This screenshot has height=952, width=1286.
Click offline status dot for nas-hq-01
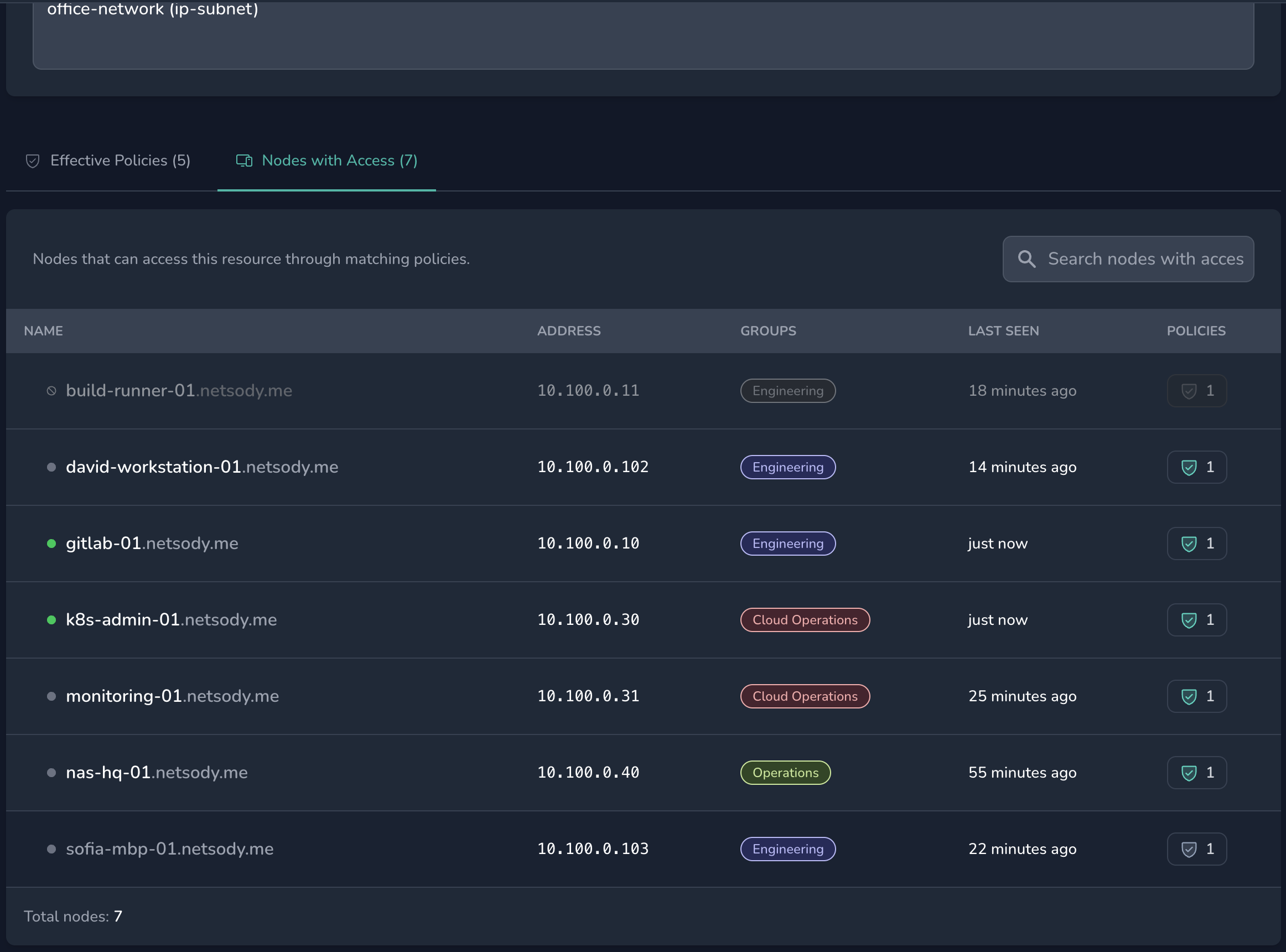point(51,773)
